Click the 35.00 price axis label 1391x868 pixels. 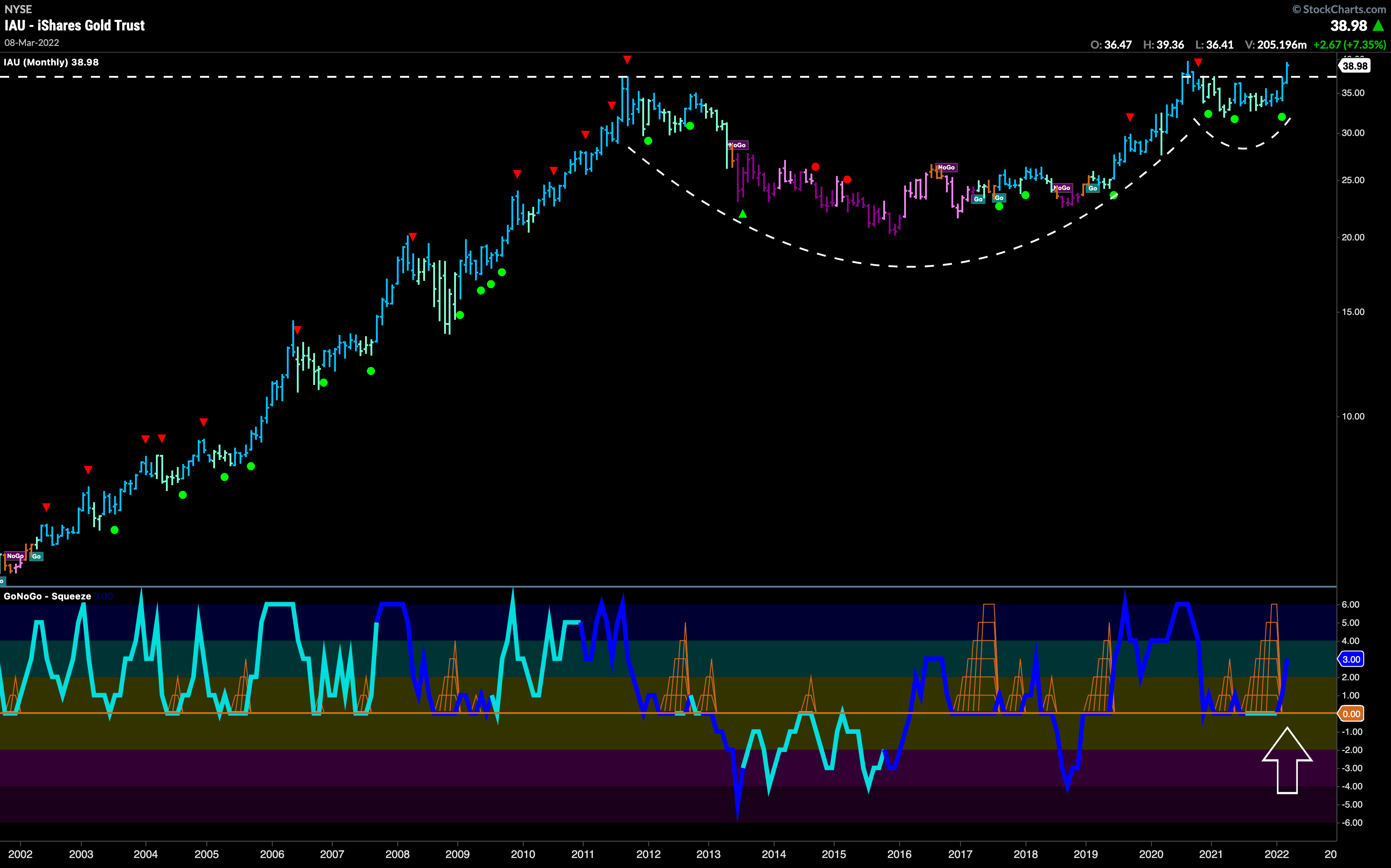coord(1352,93)
